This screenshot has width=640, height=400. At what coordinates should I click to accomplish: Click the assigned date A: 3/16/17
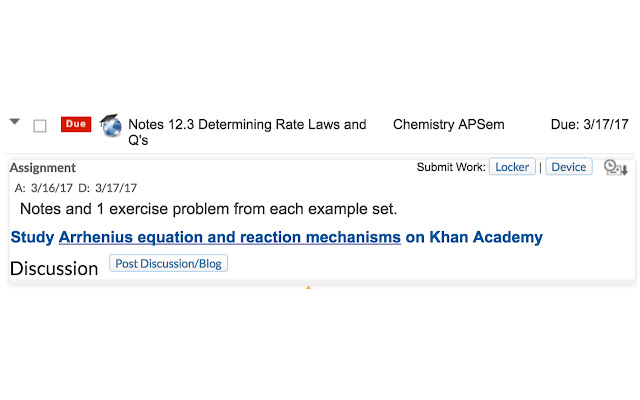[x=43, y=188]
